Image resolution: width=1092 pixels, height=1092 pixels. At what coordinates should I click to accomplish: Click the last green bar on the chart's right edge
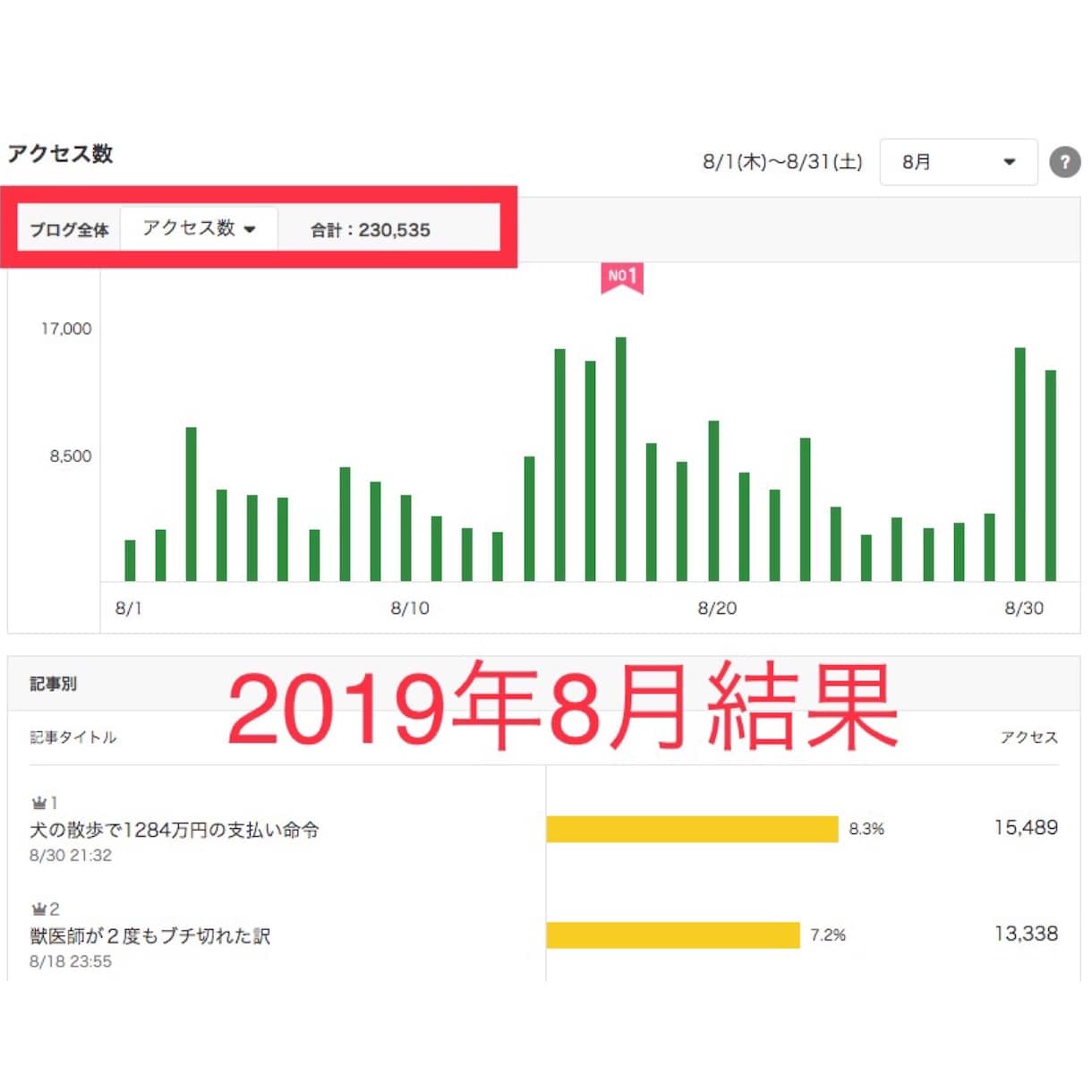1051,475
